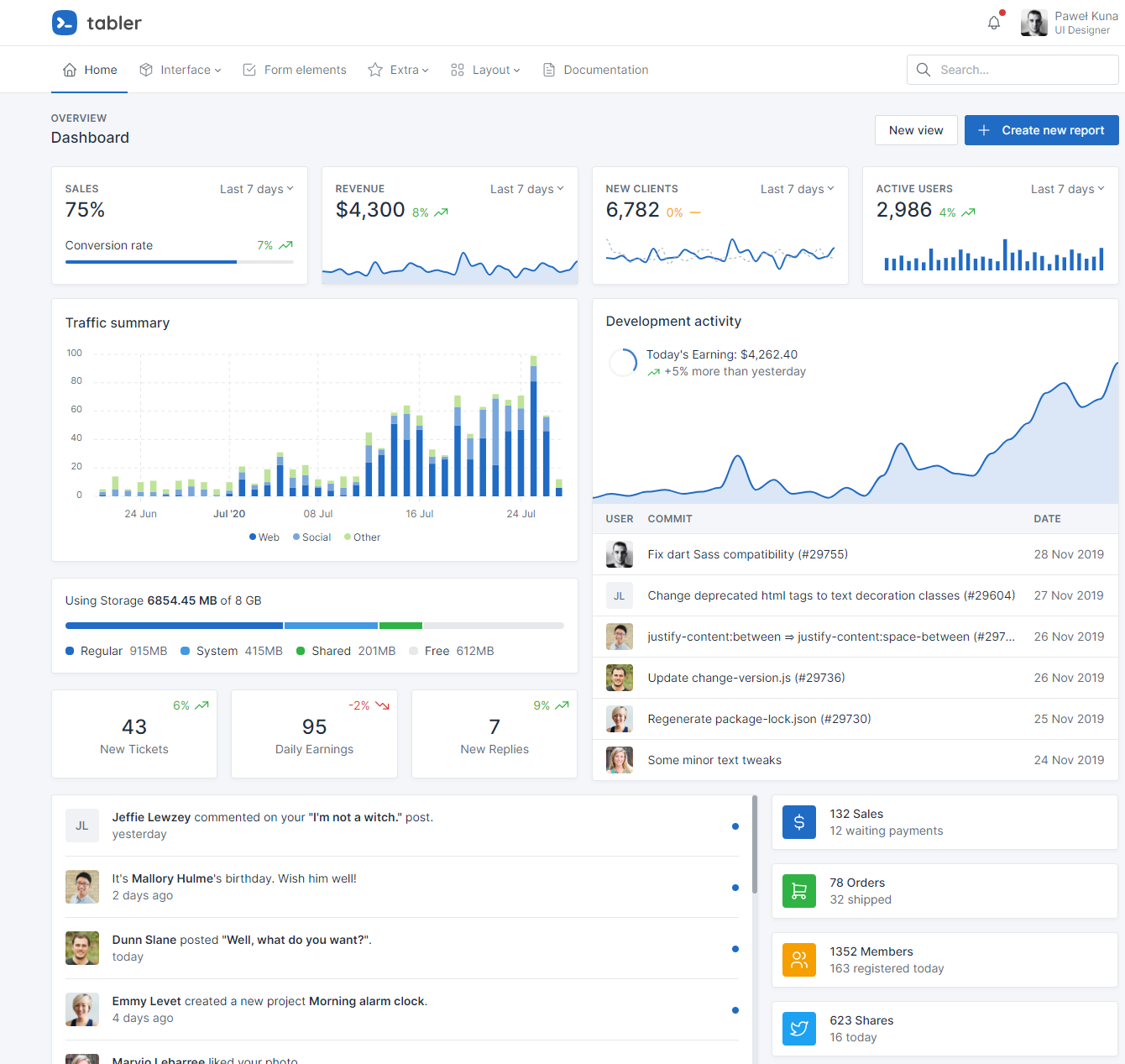Select the Form elements menu item
1125x1064 pixels.
295,70
